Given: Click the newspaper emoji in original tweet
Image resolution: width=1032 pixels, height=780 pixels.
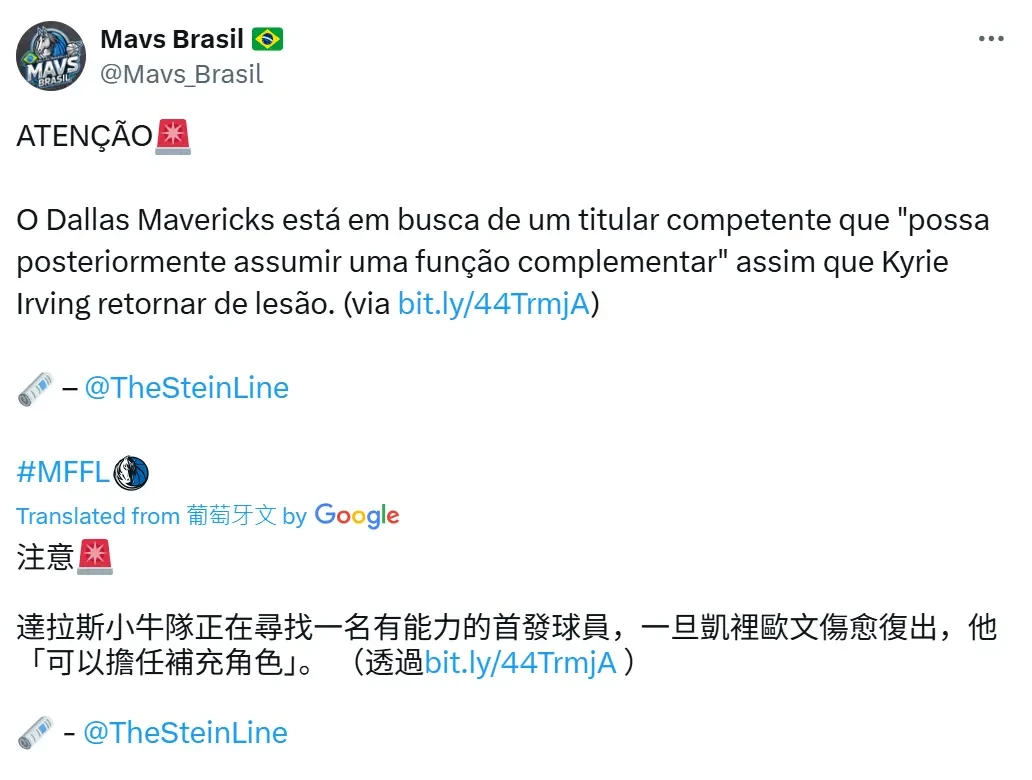Looking at the screenshot, I should click(36, 389).
